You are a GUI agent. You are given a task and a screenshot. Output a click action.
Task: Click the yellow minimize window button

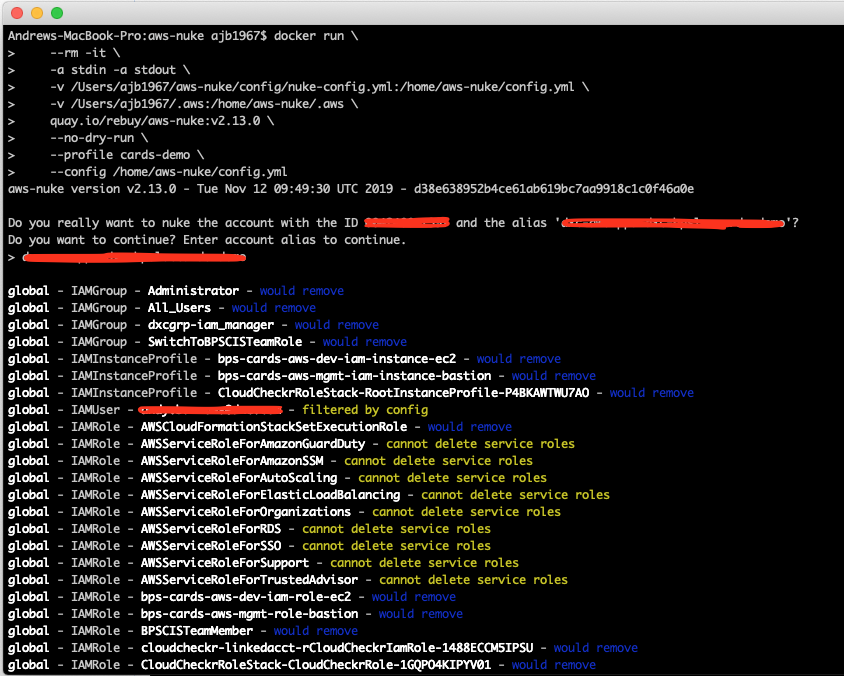[x=37, y=12]
